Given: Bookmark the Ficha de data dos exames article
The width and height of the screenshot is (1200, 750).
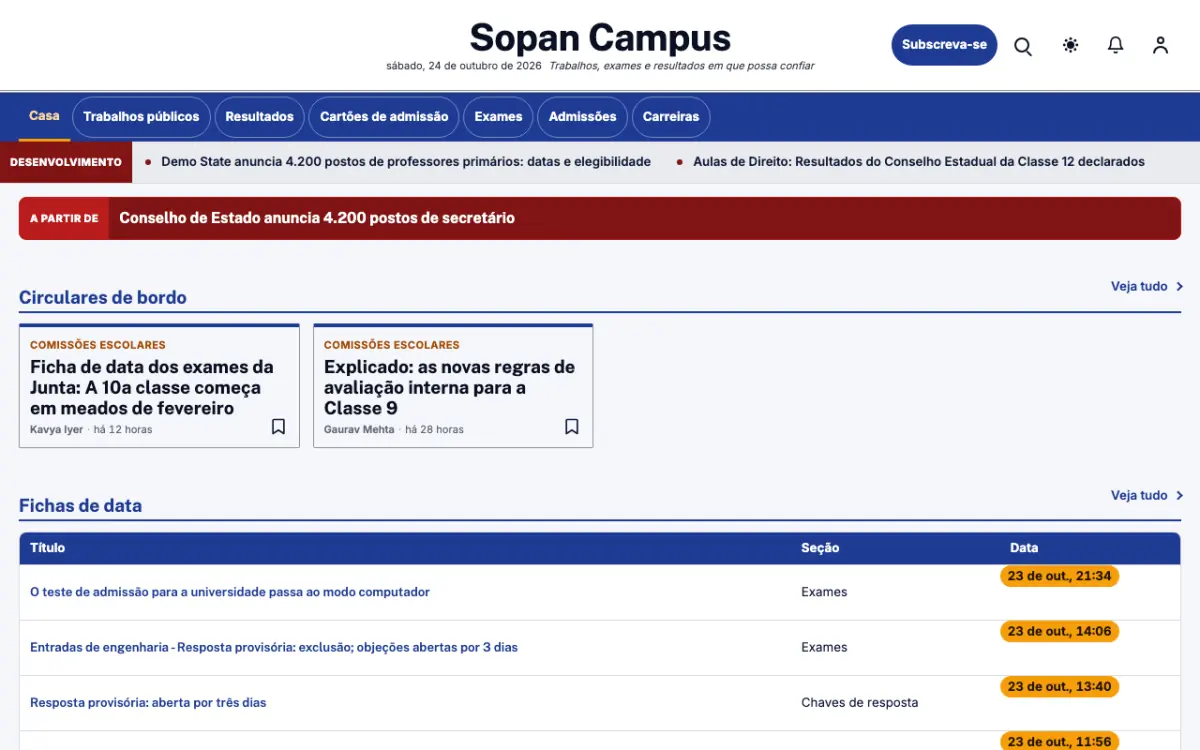Looking at the screenshot, I should [278, 427].
